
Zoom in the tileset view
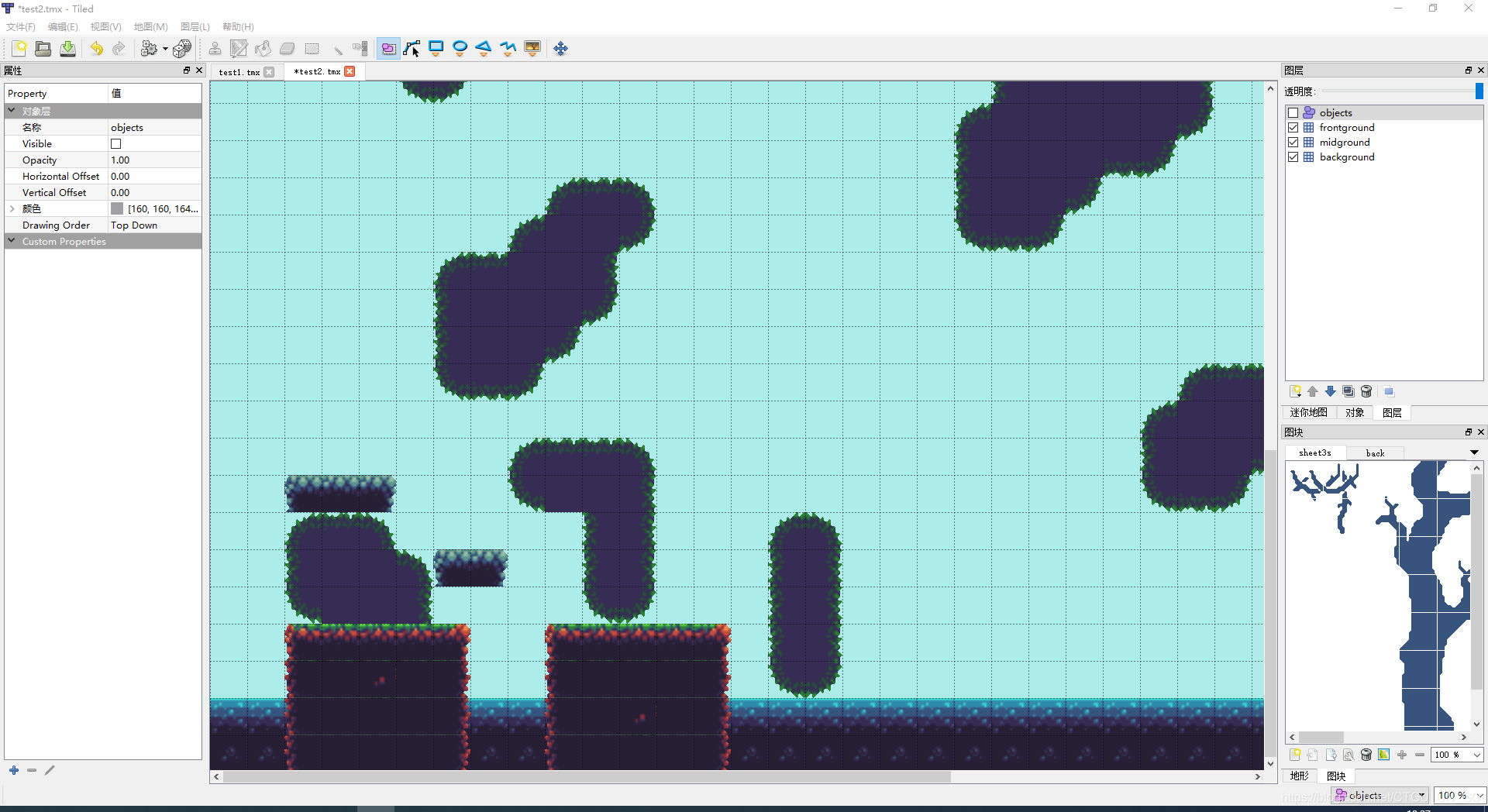1402,755
